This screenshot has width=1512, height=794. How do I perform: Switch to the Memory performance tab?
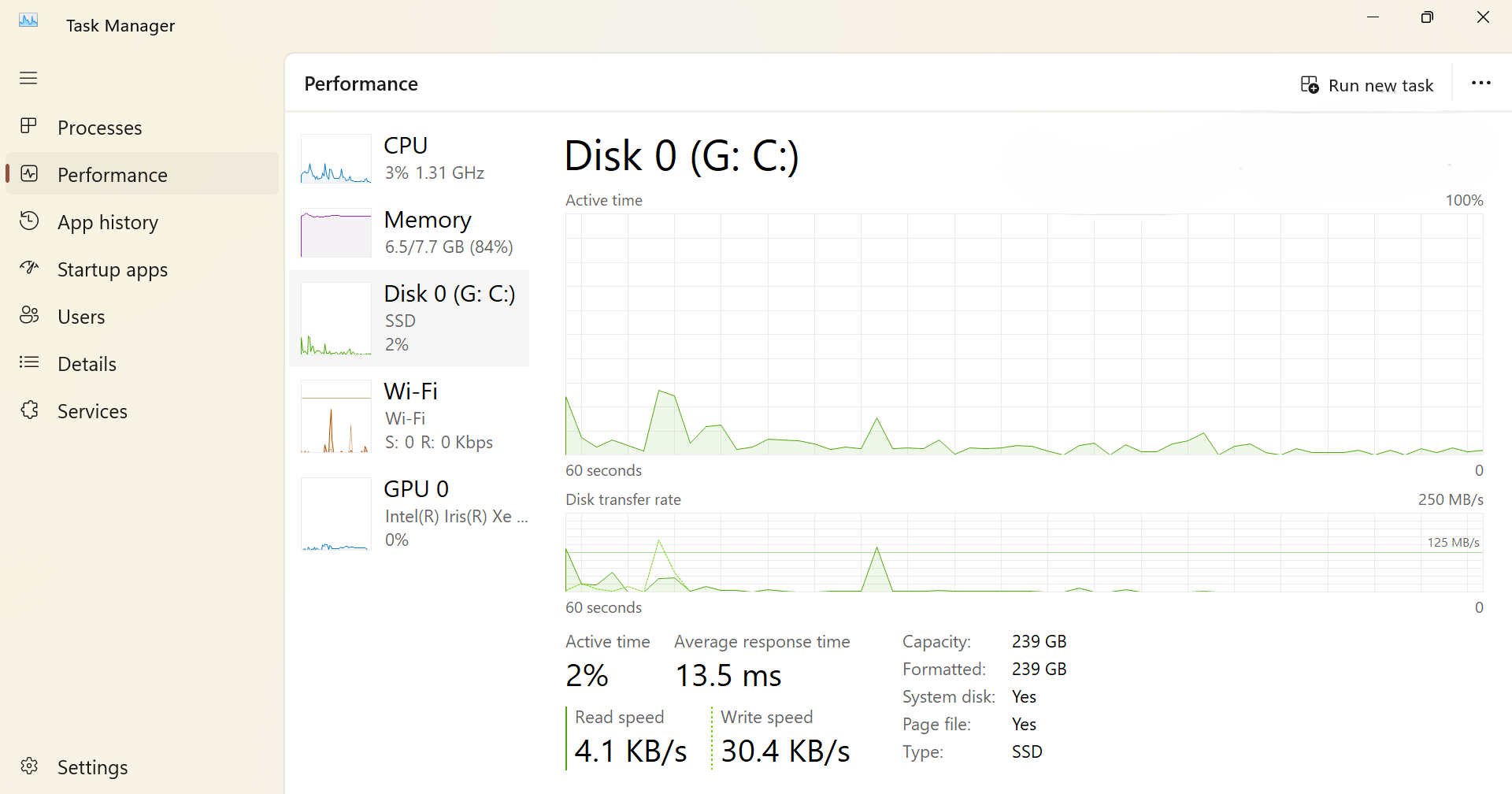tap(409, 232)
